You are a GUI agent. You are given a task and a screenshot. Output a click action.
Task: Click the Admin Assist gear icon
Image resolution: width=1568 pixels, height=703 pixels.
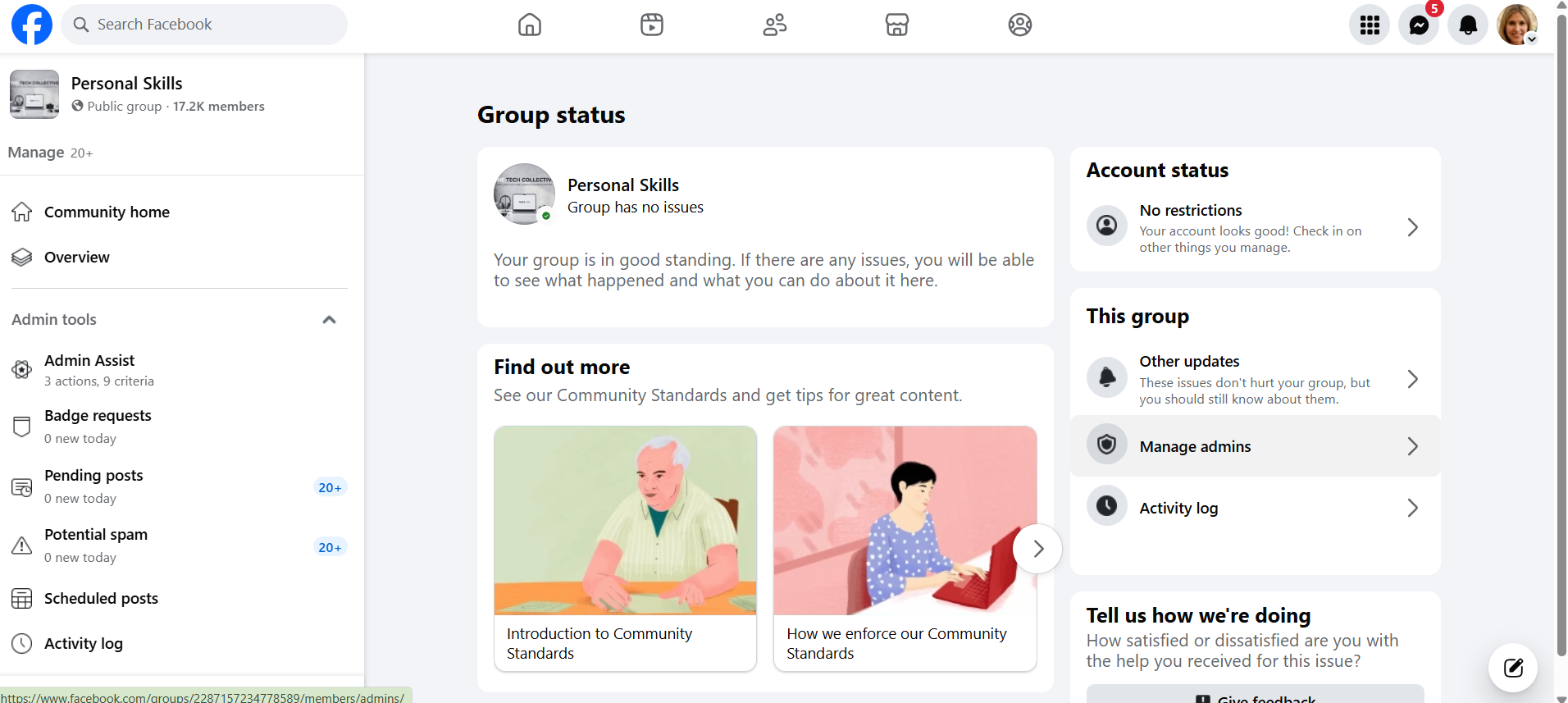22,370
